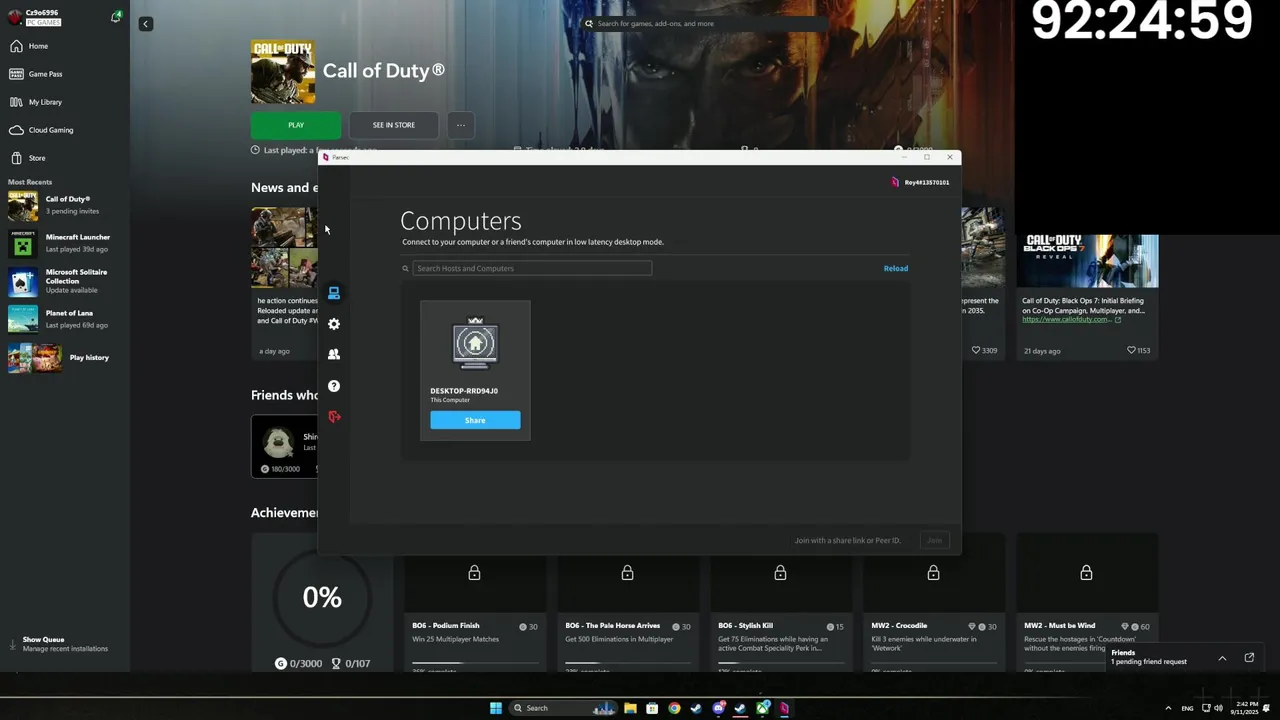This screenshot has width=1280, height=720.
Task: Open File Explorer from taskbar
Action: (x=630, y=708)
